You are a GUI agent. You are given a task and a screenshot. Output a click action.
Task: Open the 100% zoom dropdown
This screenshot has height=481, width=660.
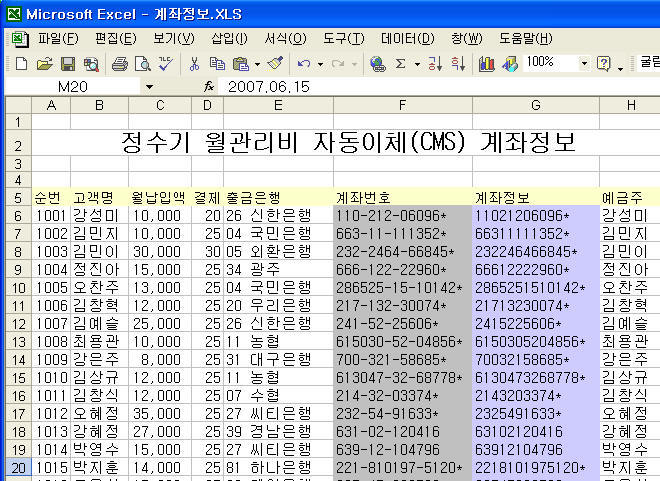pos(584,64)
